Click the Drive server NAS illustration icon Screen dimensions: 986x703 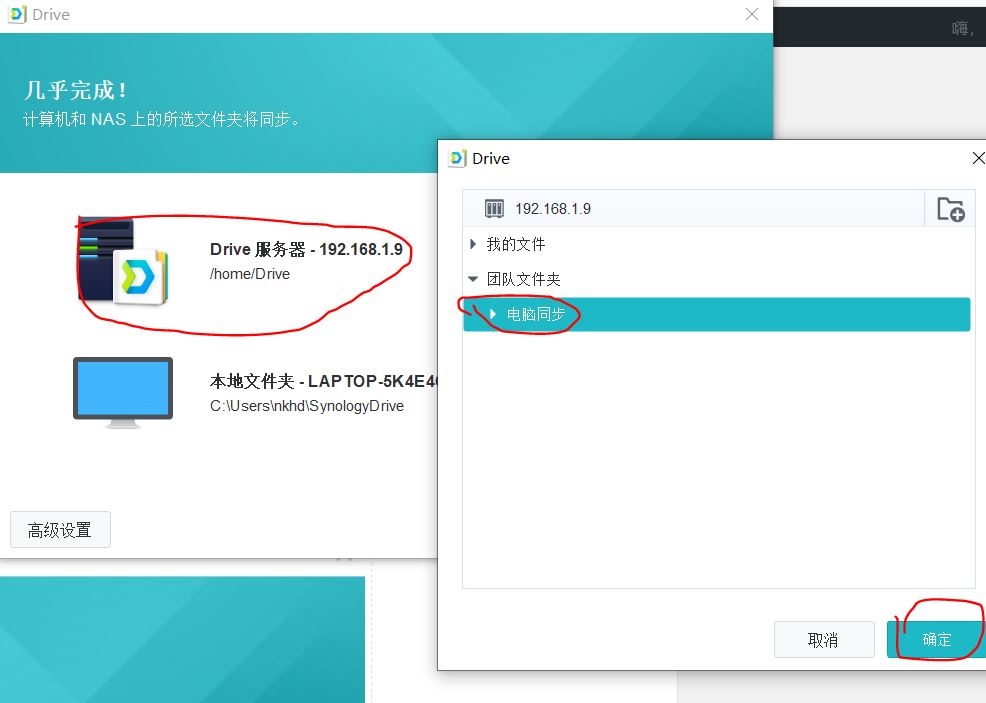(123, 262)
